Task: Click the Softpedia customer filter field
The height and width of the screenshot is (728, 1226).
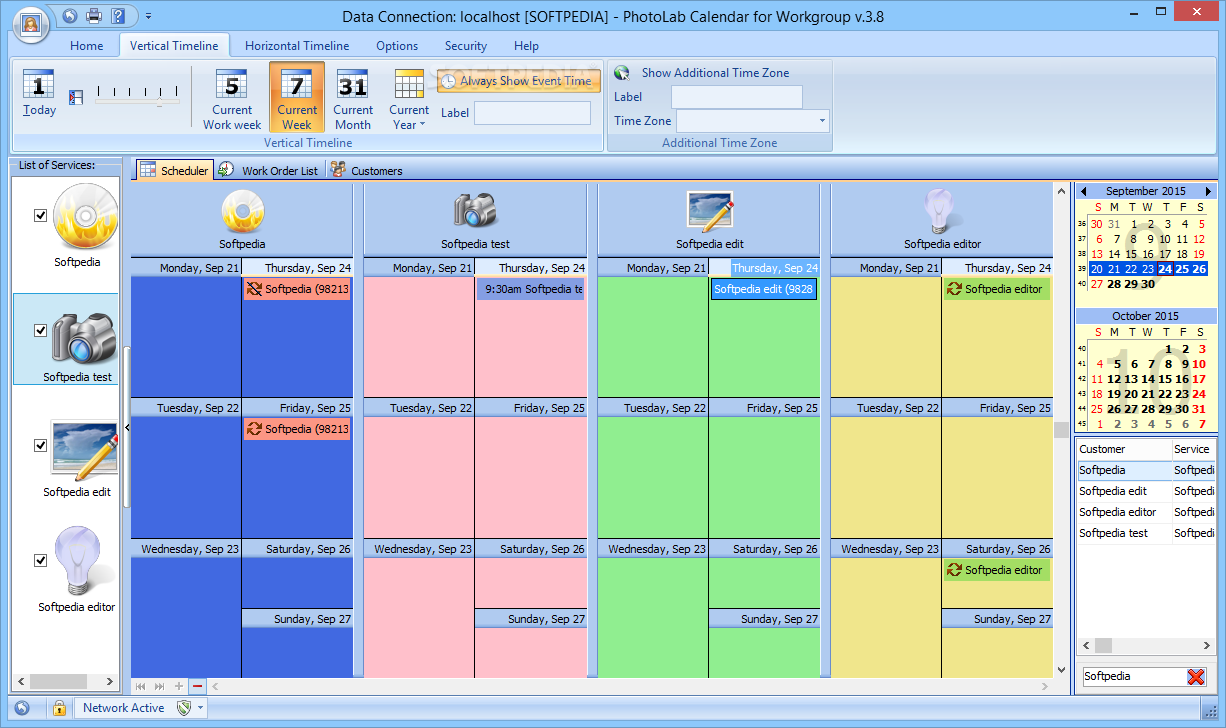Action: point(1132,677)
